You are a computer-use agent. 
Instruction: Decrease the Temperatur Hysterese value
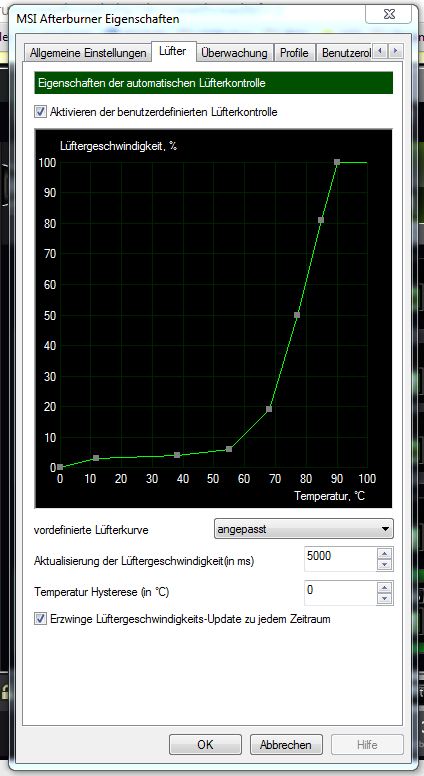click(x=385, y=599)
